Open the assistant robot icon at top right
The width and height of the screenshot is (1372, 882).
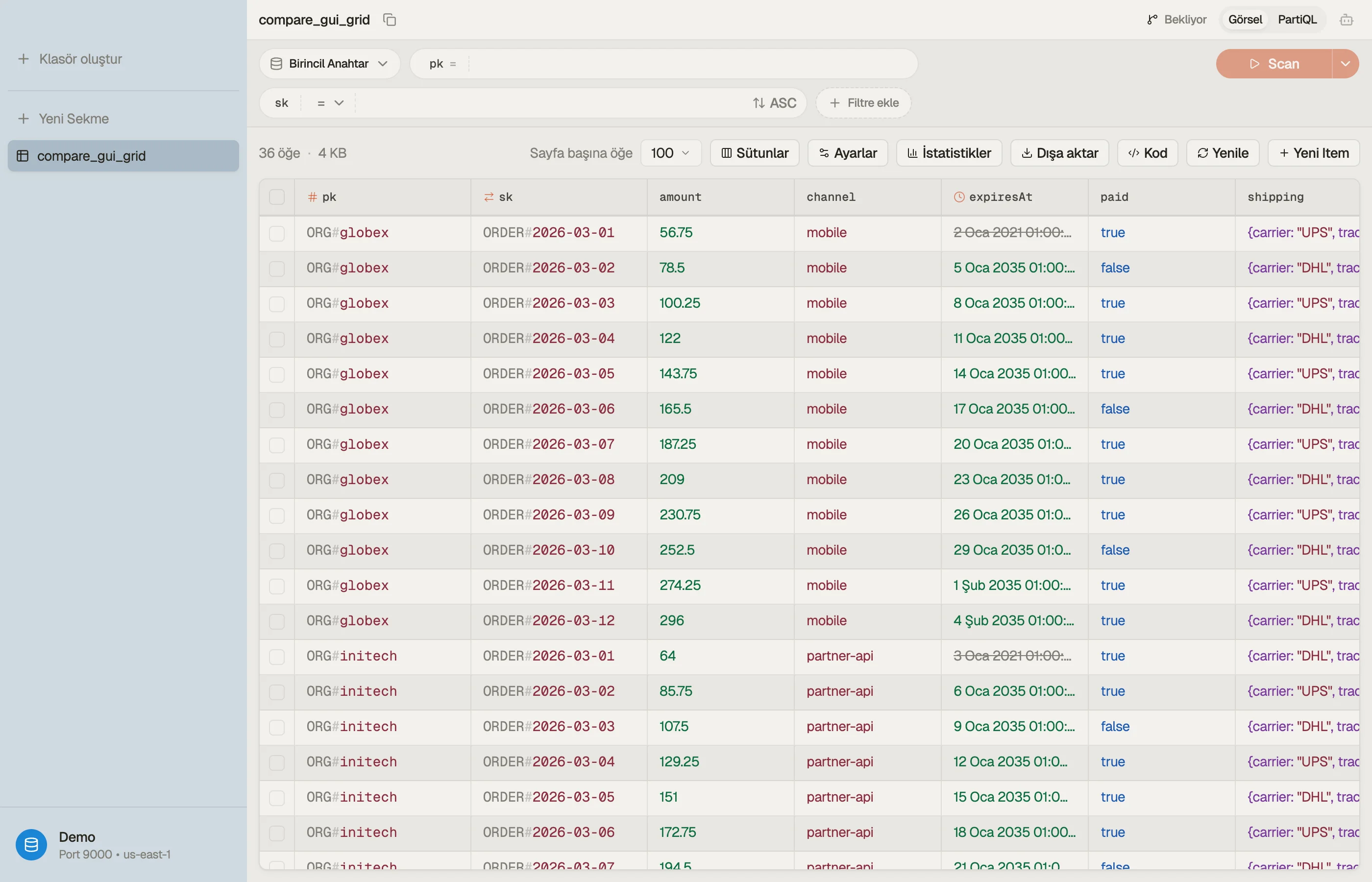click(x=1346, y=20)
